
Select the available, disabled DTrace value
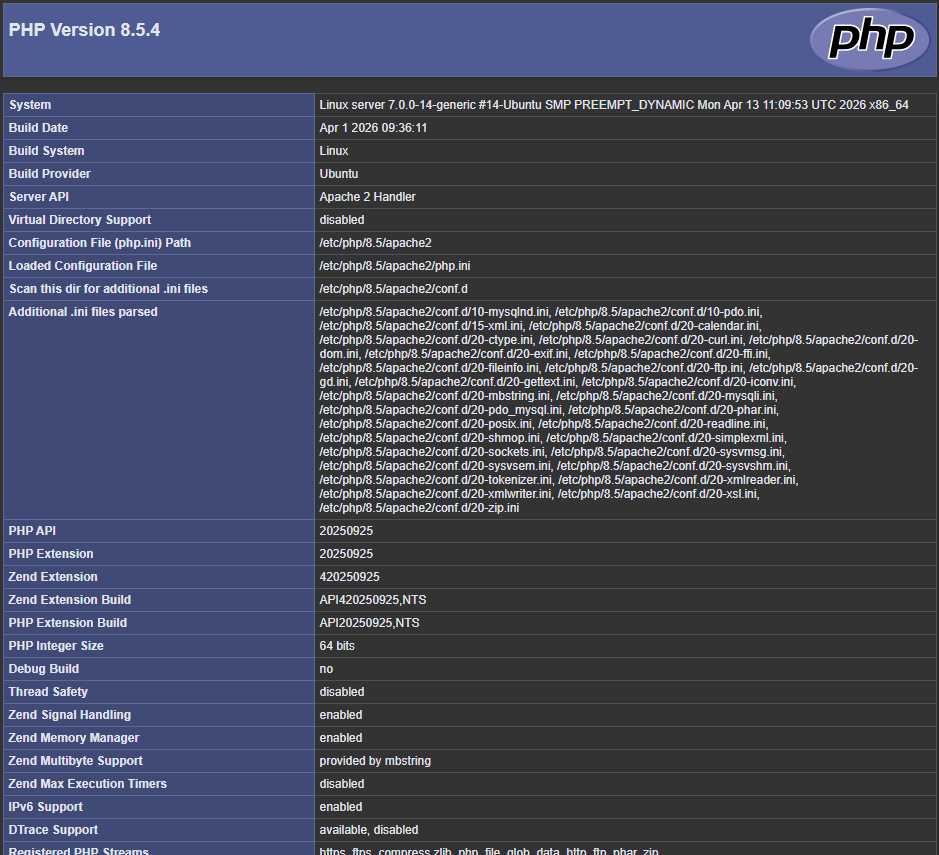tap(368, 830)
